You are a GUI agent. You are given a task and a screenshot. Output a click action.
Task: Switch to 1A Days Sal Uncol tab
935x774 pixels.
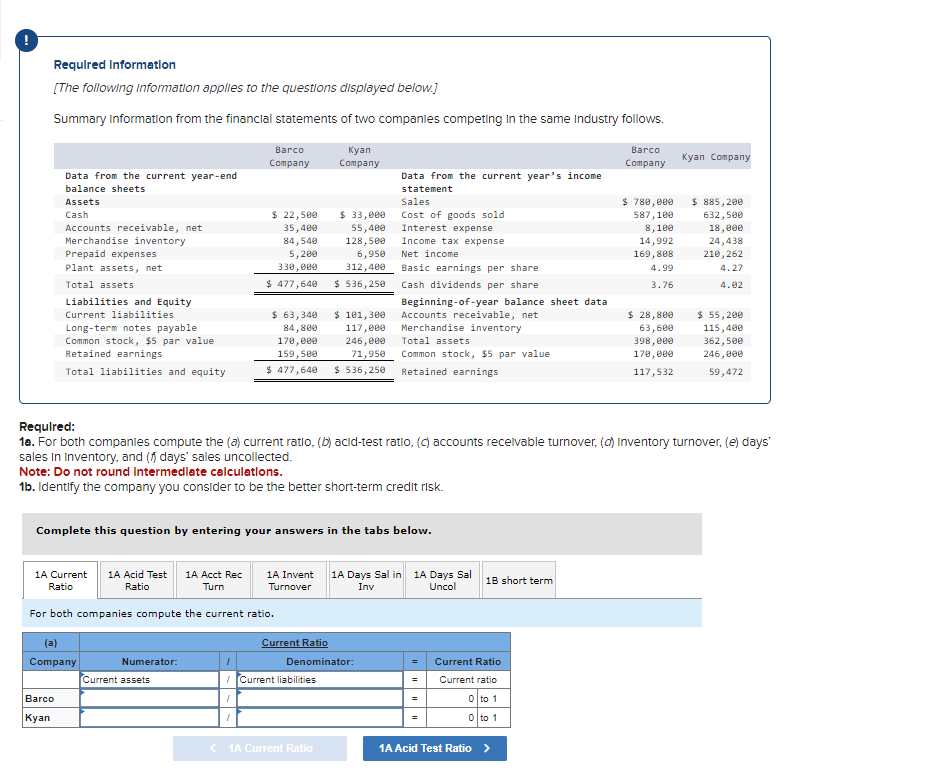442,580
